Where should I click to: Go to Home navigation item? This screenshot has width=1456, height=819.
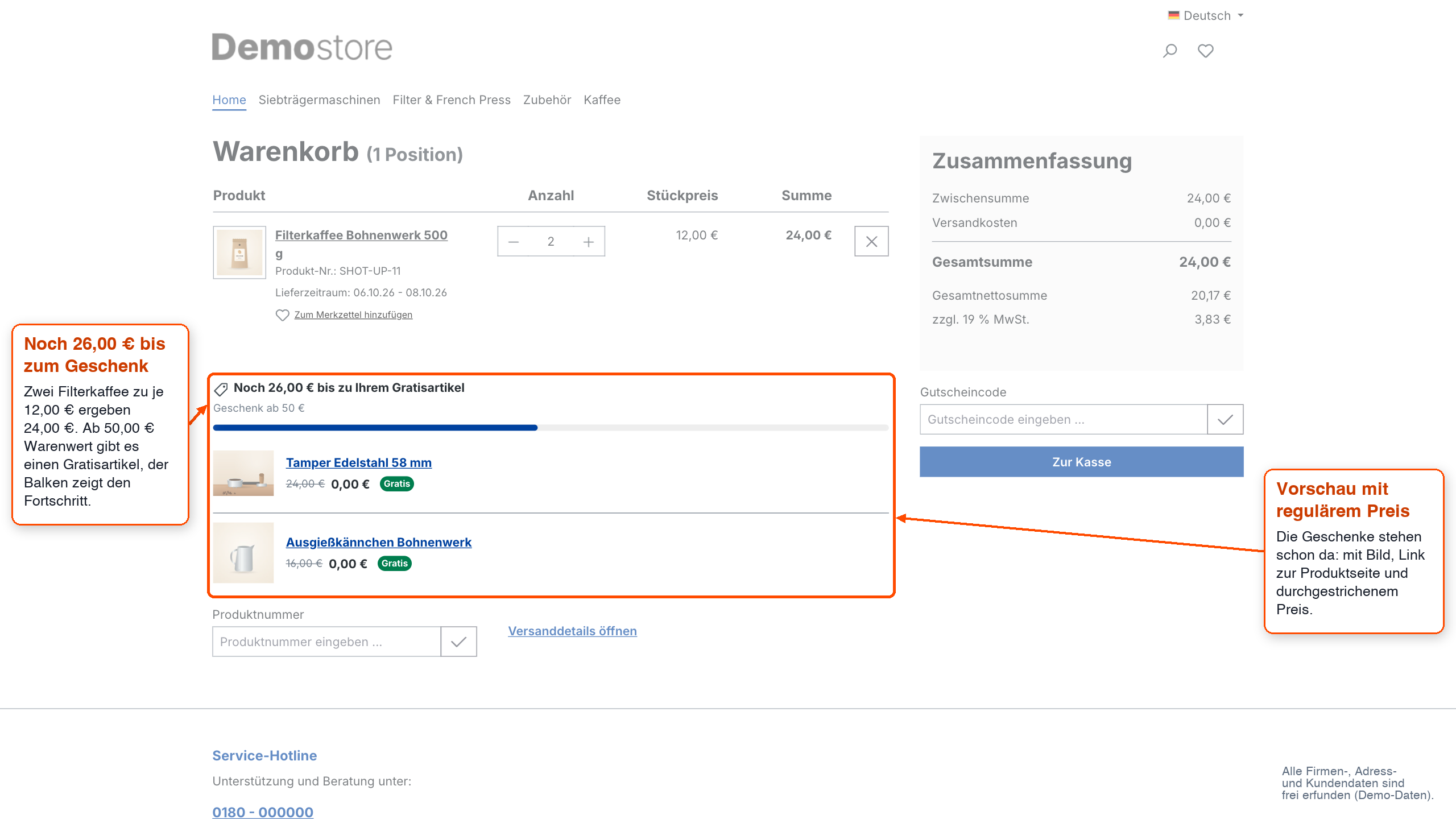click(229, 100)
